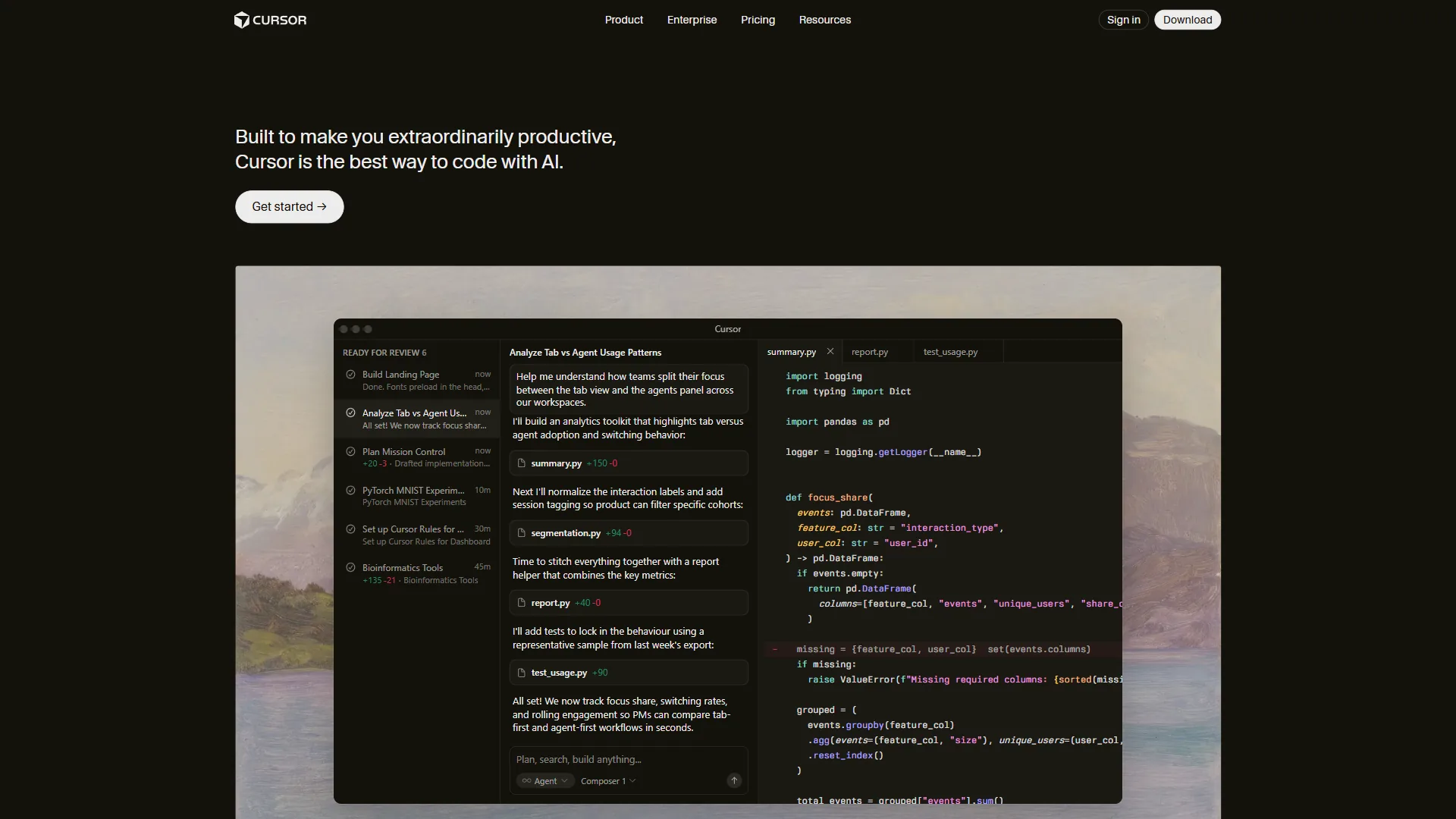Open report.py +40 -0 change chip

629,603
